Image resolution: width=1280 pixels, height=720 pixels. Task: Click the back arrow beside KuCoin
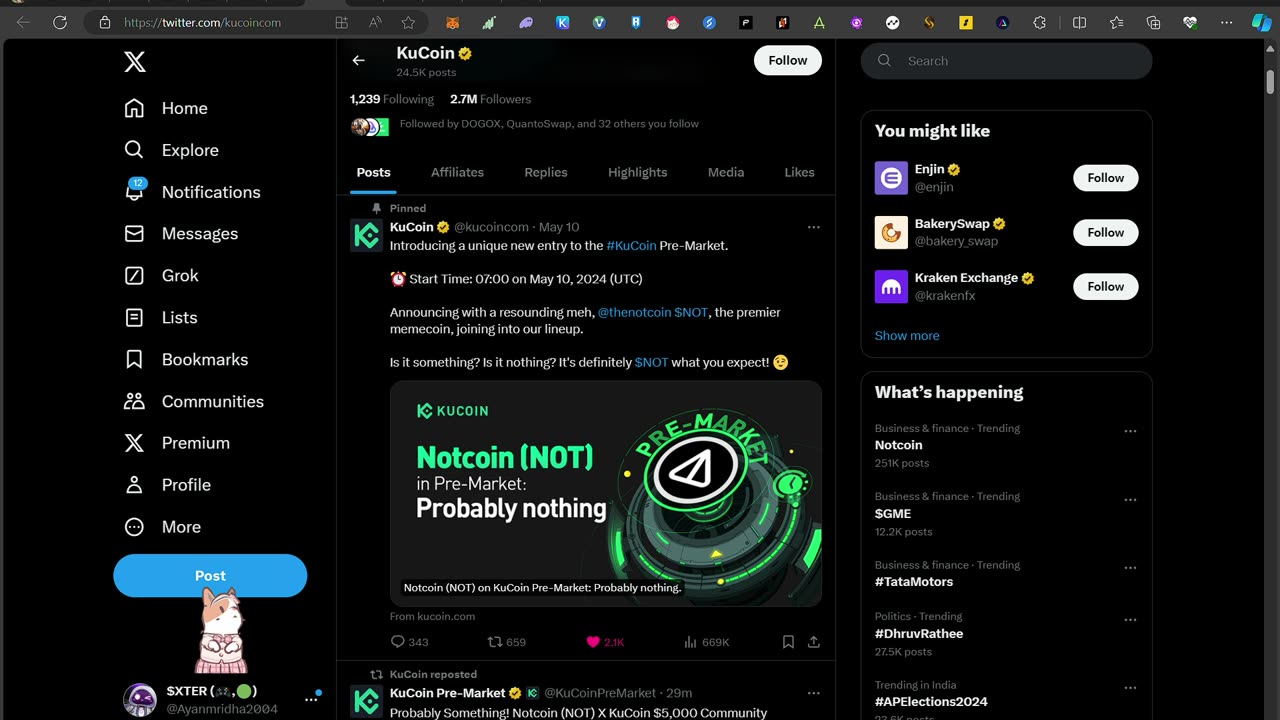(x=358, y=61)
